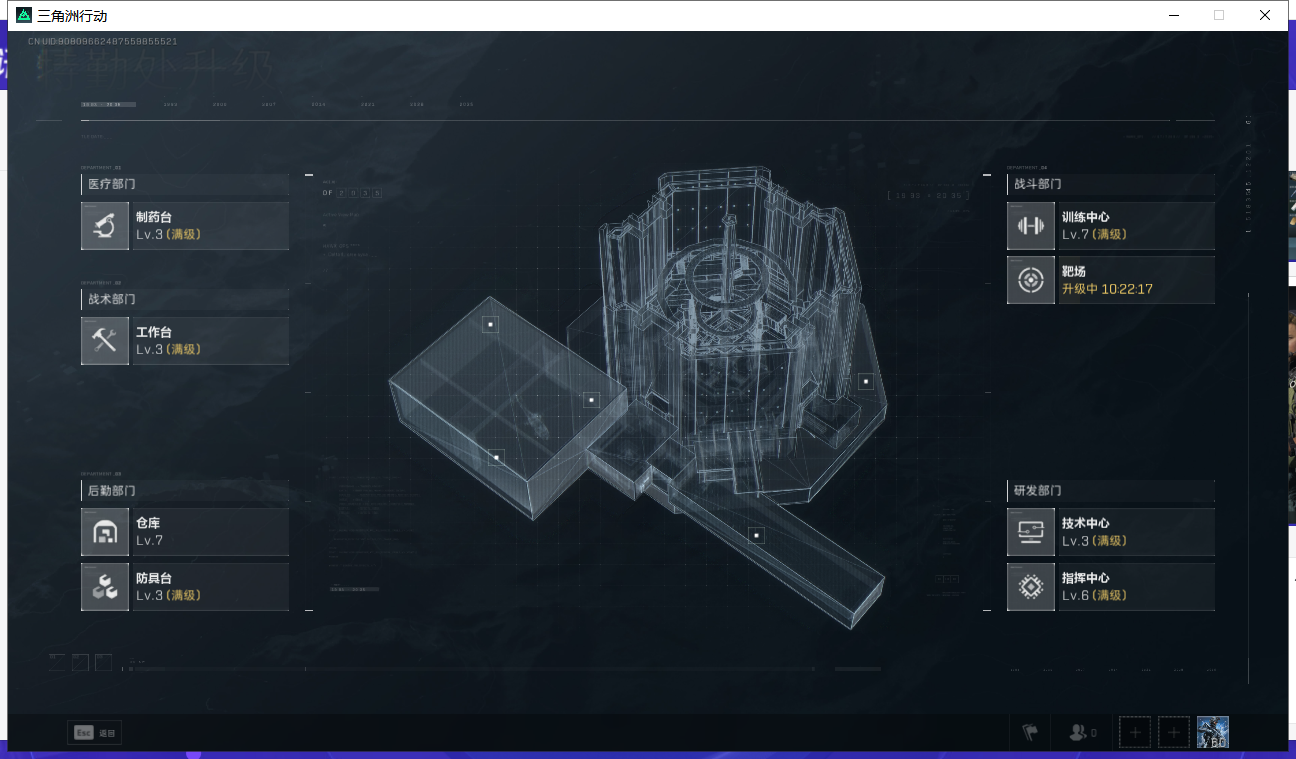Select the 技术中心 Lv.3 entry text
1296x759 pixels.
1095,532
